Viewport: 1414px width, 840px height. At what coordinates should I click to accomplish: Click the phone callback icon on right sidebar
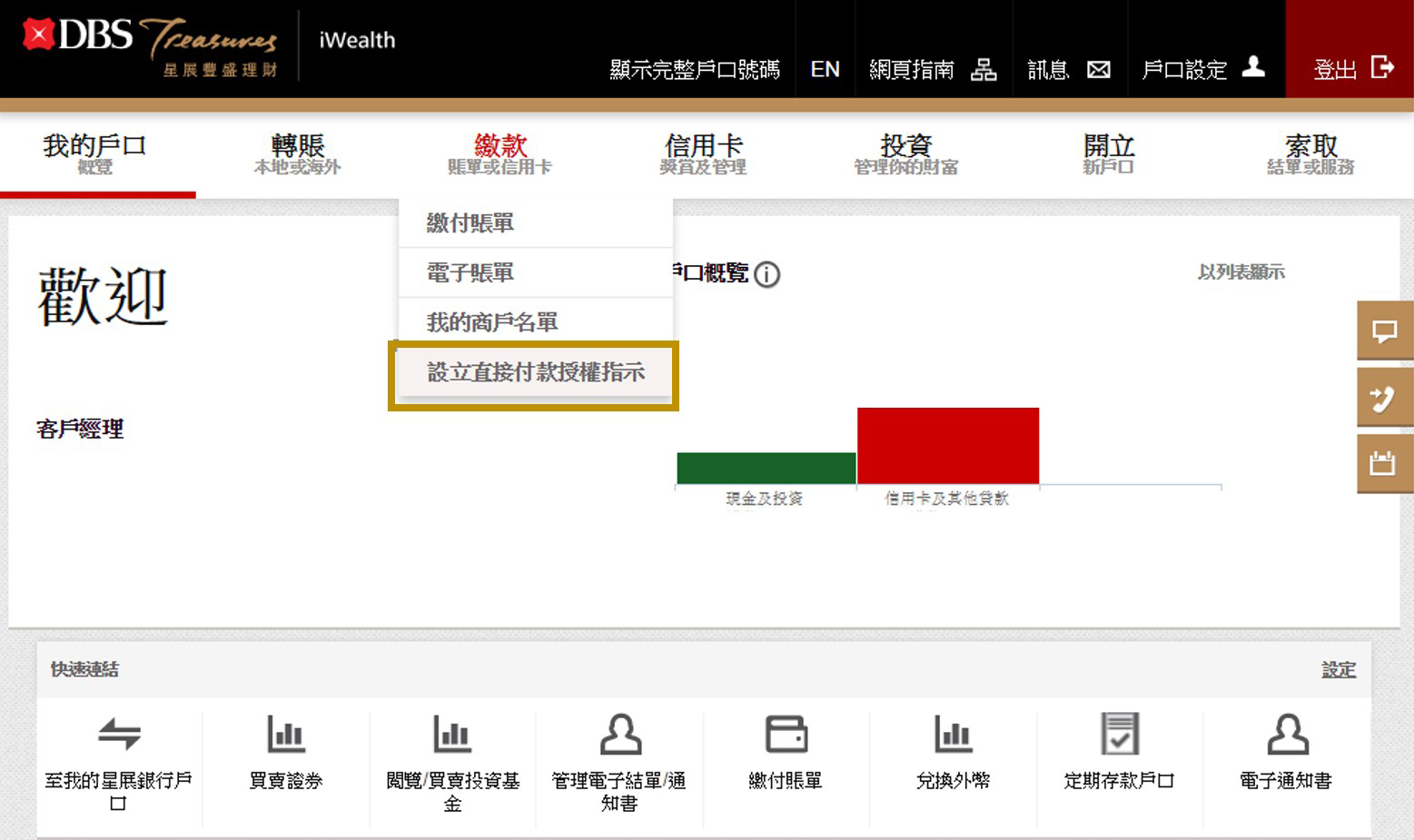(1384, 398)
